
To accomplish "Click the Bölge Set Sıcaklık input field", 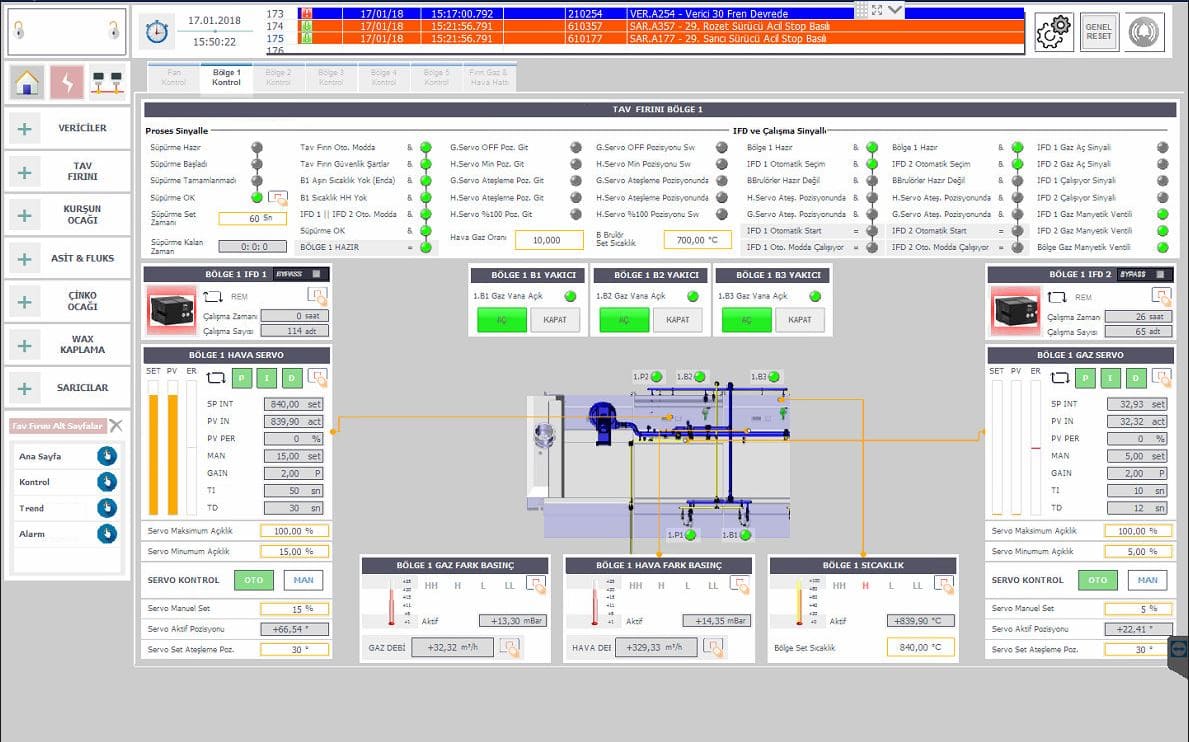I will pyautogui.click(x=920, y=647).
